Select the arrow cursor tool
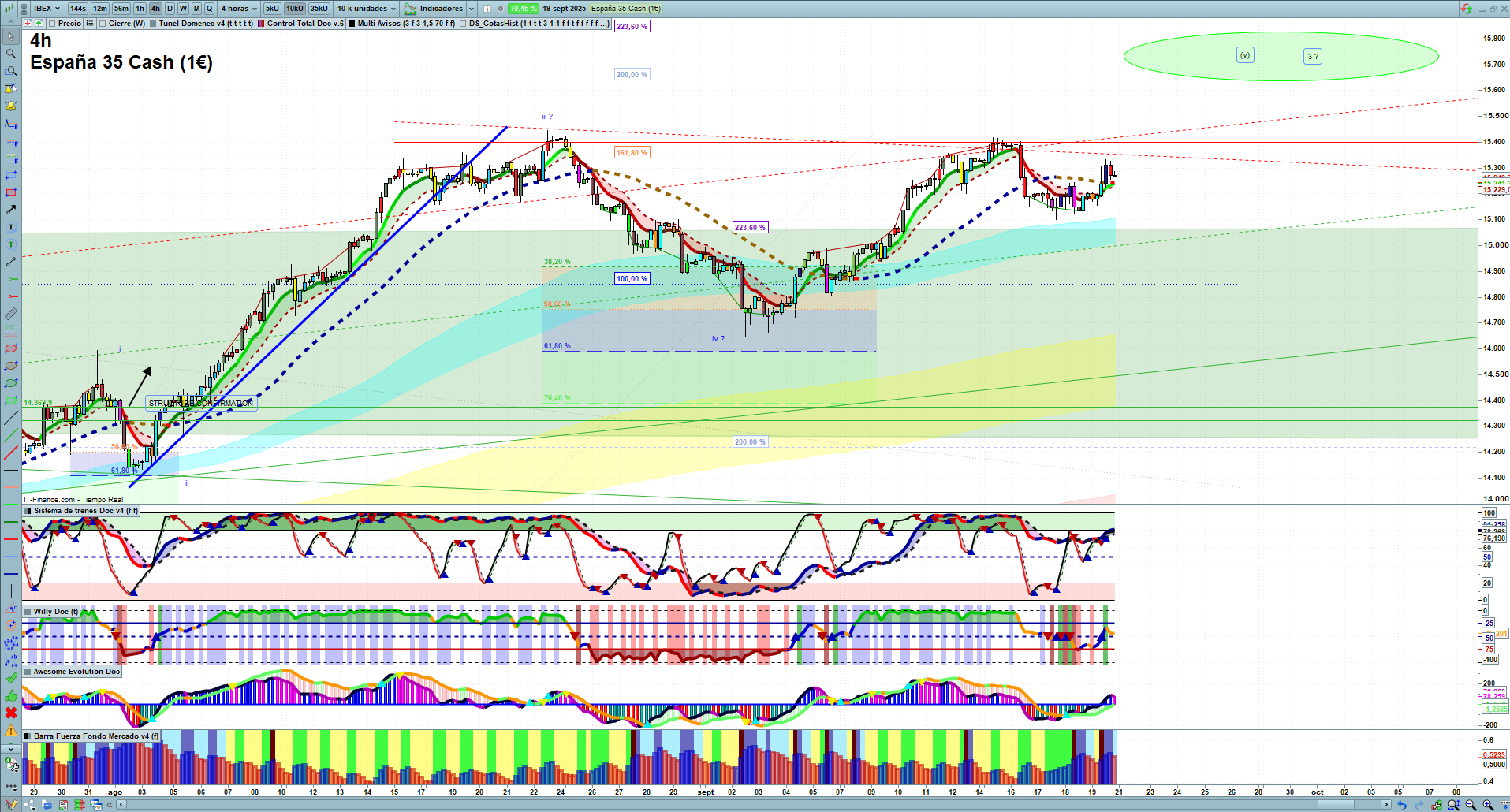This screenshot has width=1510, height=812. pyautogui.click(x=11, y=36)
